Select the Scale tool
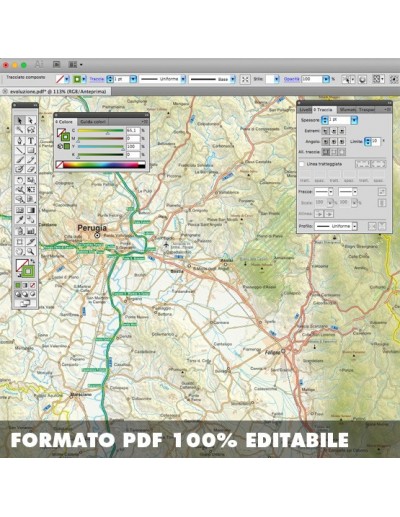This screenshot has height=517, width=400. [x=31, y=180]
